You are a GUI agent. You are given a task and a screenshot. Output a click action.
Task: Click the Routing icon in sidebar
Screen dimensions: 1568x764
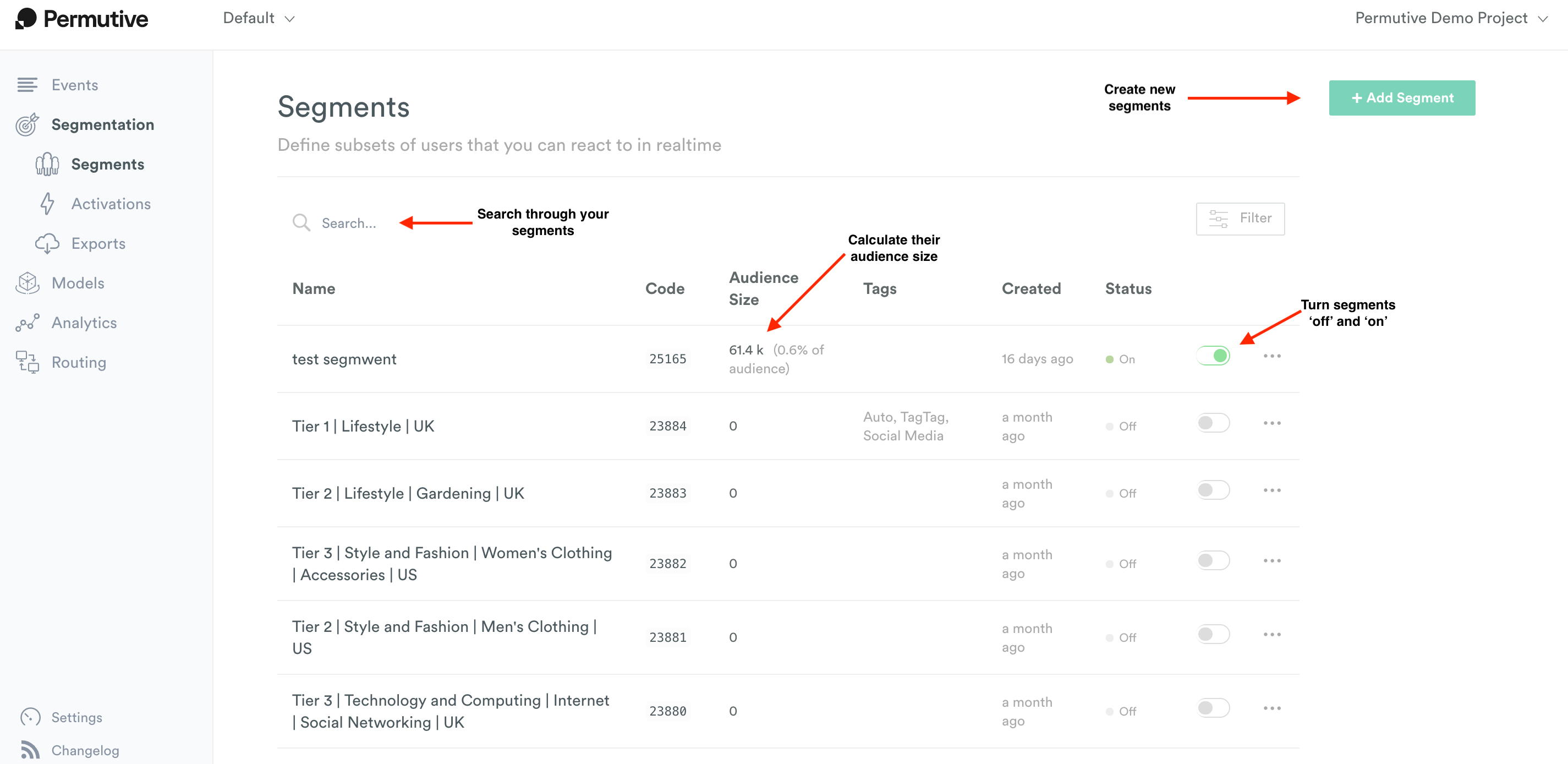(28, 362)
